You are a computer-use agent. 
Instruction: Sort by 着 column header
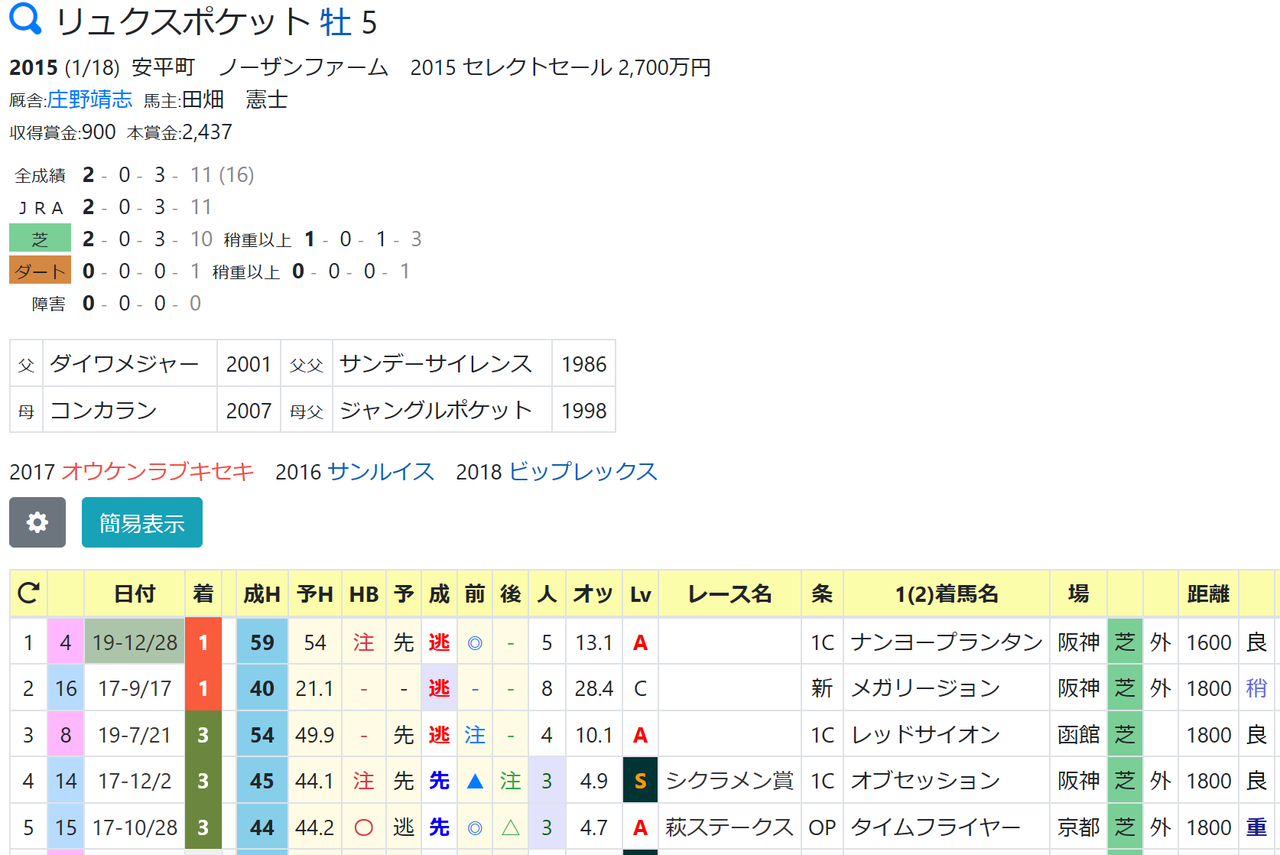tap(204, 594)
